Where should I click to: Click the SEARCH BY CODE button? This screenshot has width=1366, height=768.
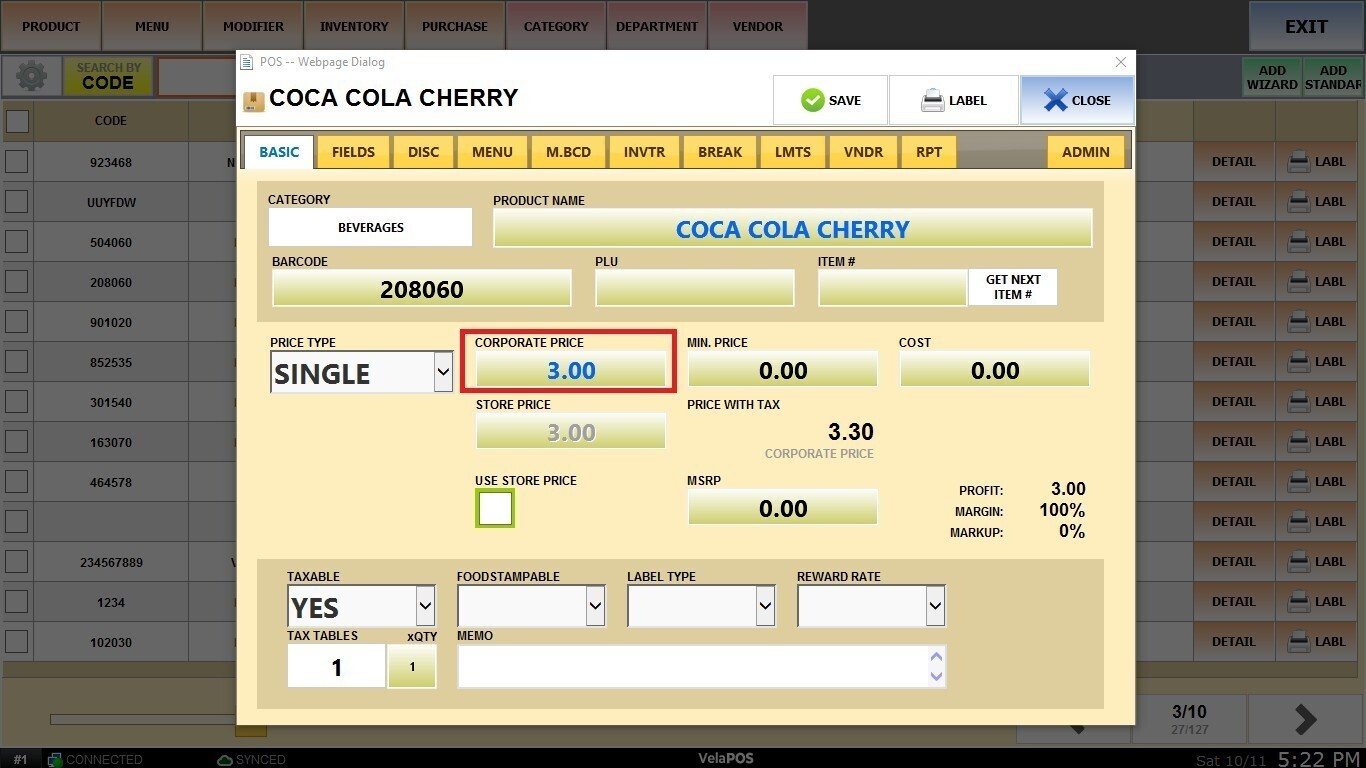pyautogui.click(x=108, y=76)
